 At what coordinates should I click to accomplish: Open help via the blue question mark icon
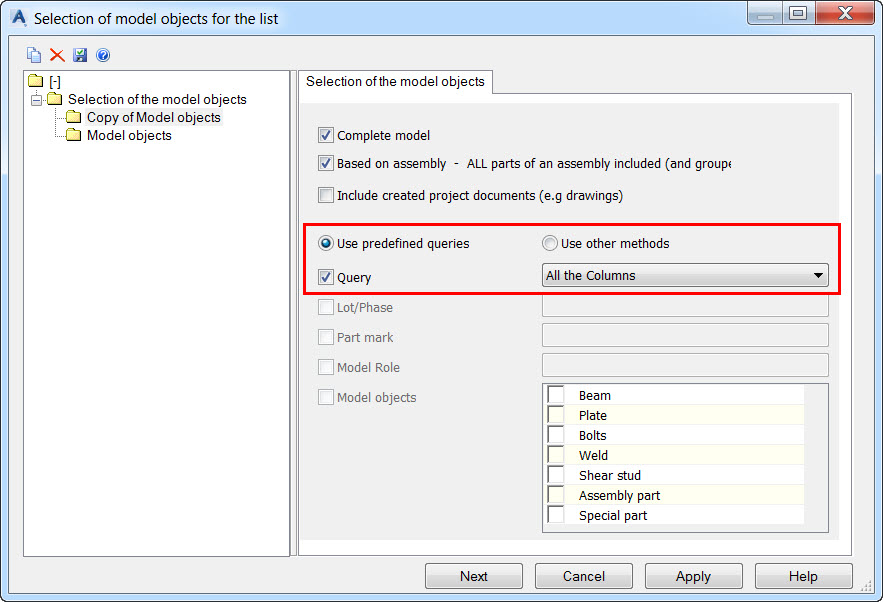(102, 55)
